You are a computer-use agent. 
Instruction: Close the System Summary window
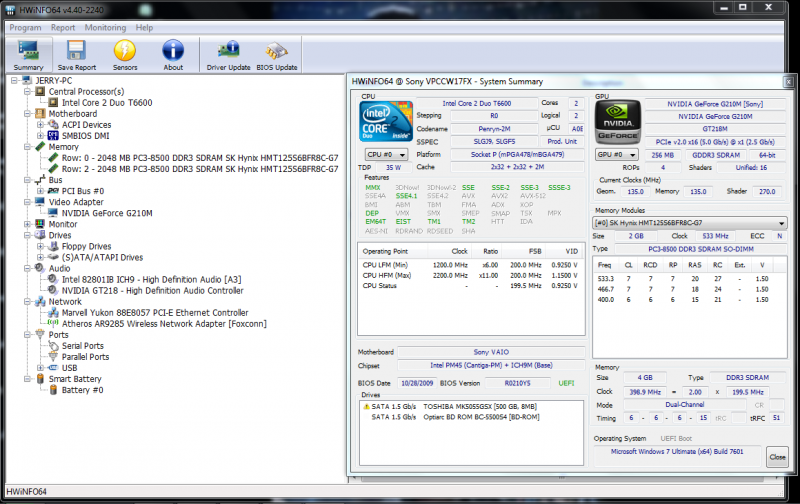click(x=778, y=457)
